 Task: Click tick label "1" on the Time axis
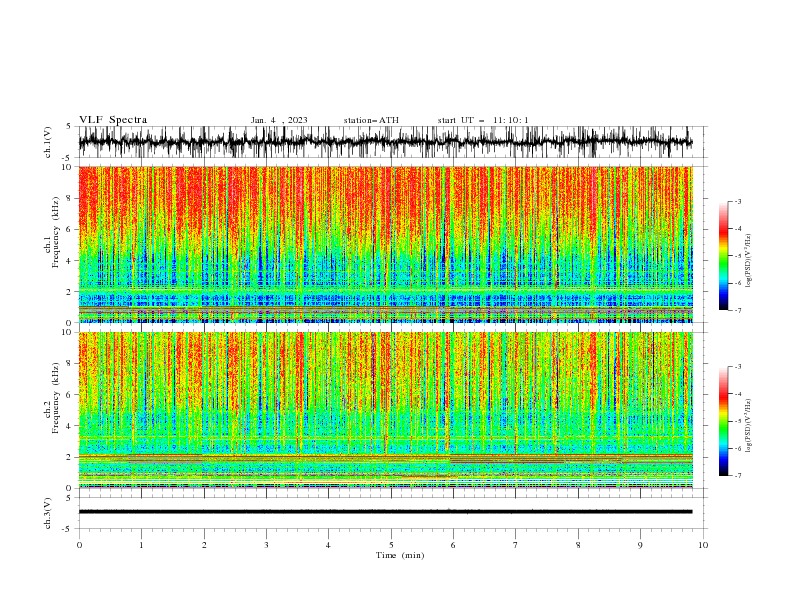(141, 545)
